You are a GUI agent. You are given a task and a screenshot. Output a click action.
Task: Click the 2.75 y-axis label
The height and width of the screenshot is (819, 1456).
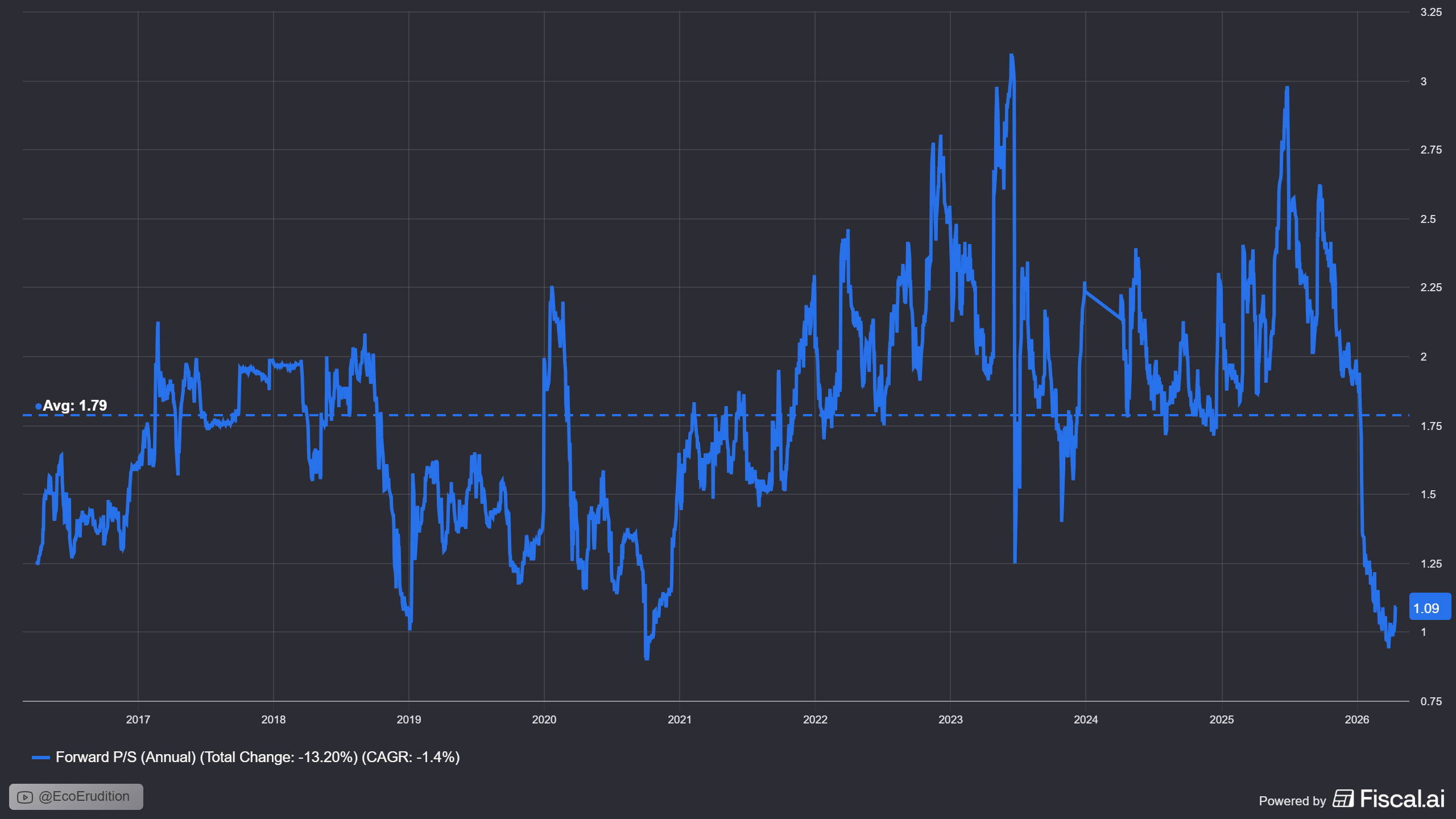[1431, 150]
